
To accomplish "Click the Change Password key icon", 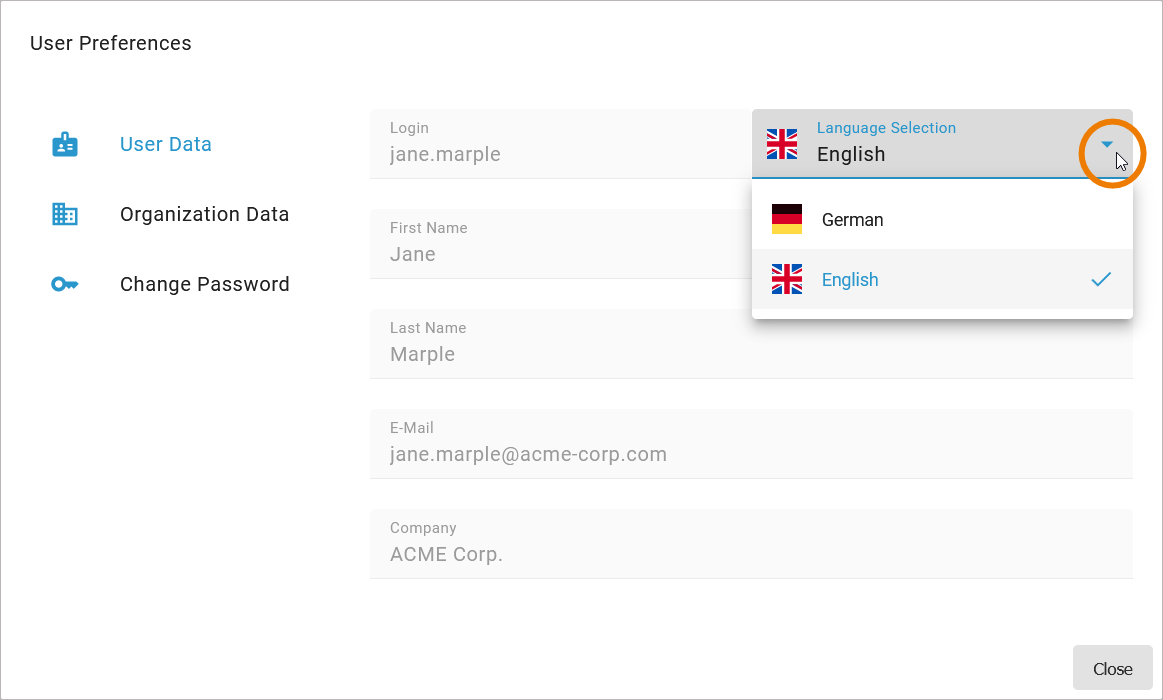I will [x=65, y=284].
